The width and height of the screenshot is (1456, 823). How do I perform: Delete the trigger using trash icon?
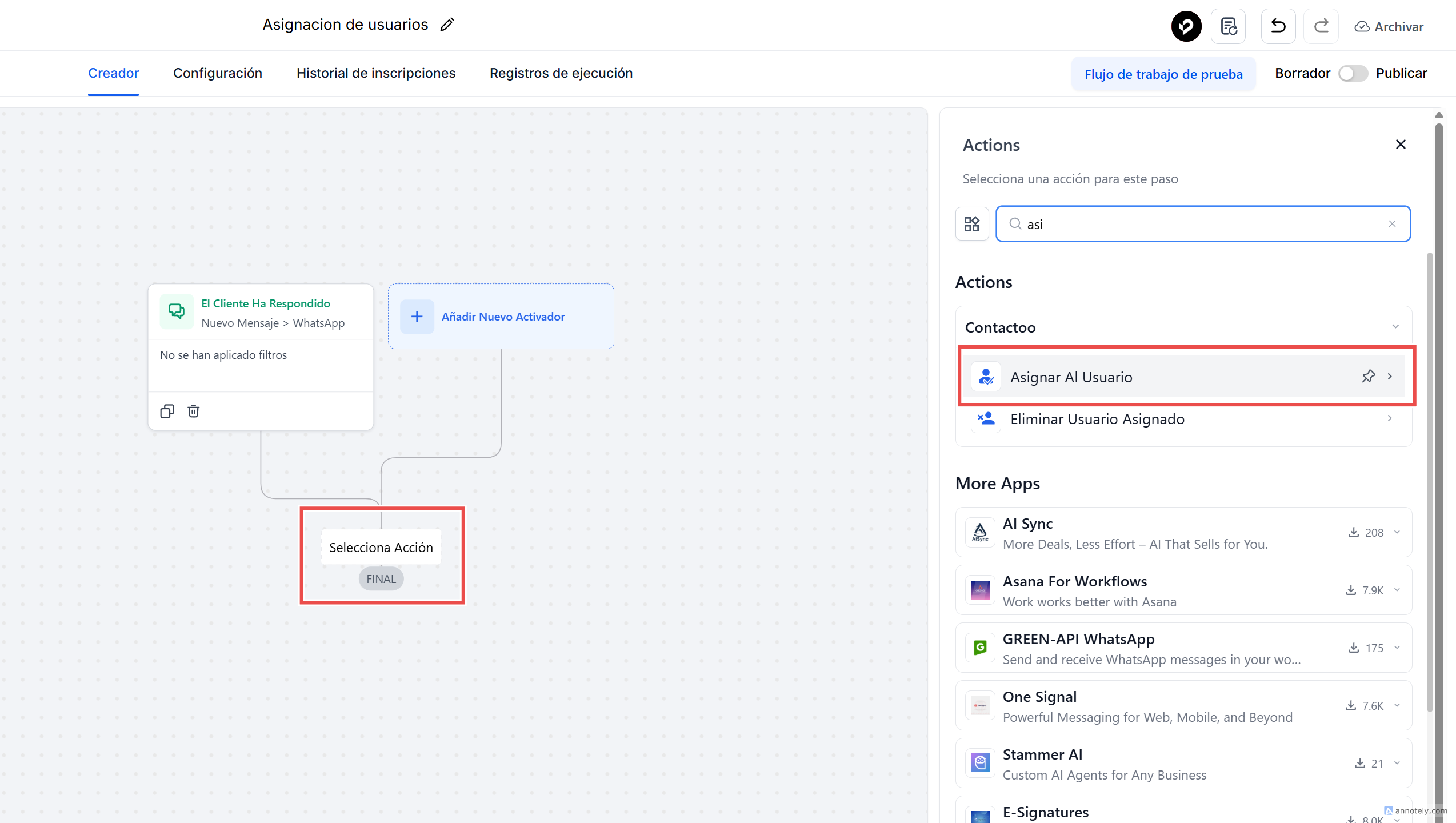tap(193, 411)
